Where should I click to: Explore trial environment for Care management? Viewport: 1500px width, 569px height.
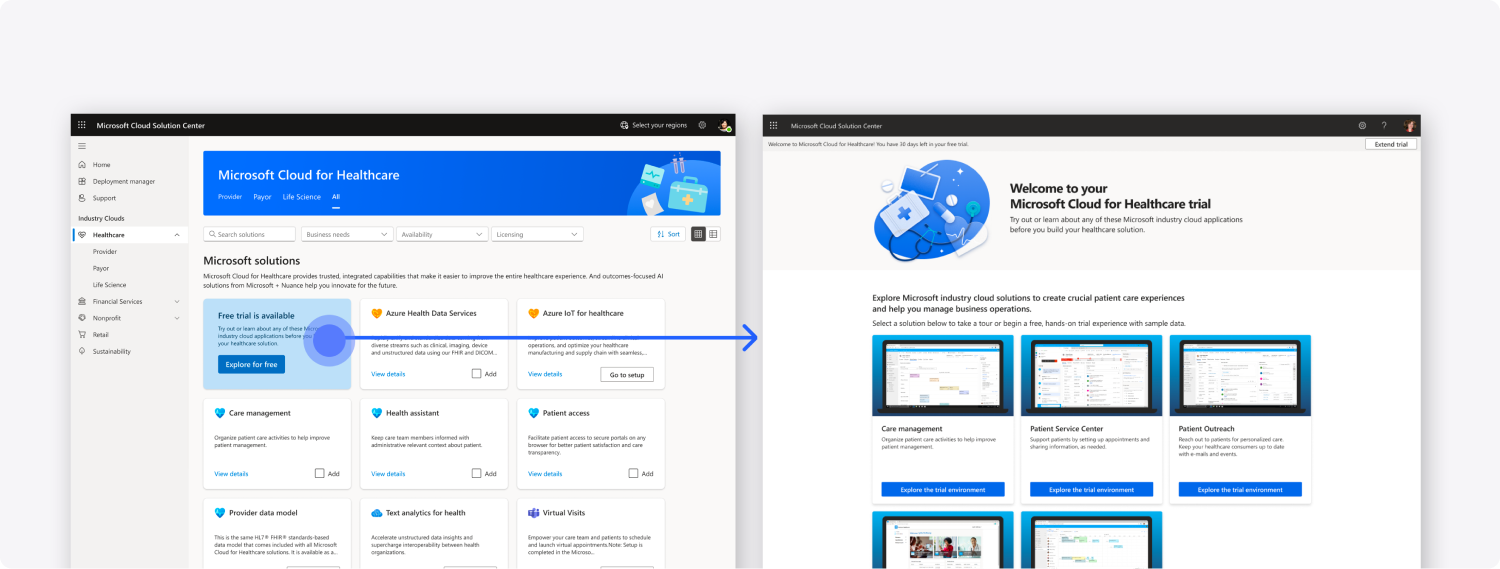point(943,490)
